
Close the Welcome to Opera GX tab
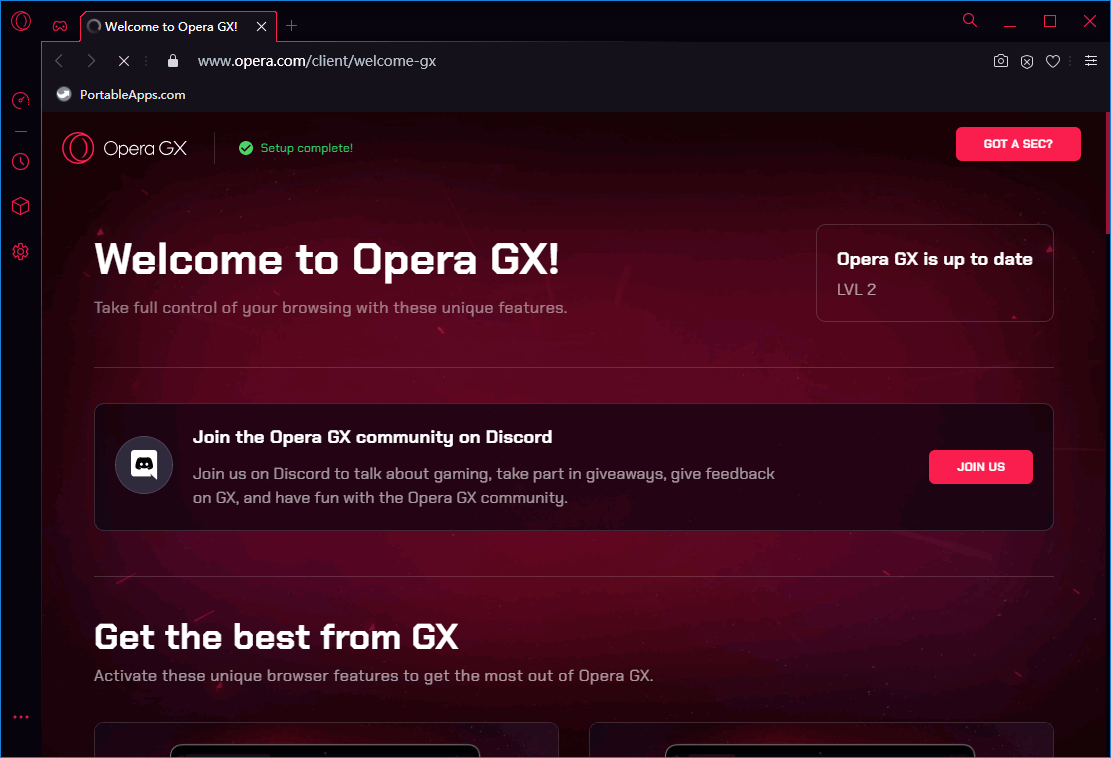[261, 26]
